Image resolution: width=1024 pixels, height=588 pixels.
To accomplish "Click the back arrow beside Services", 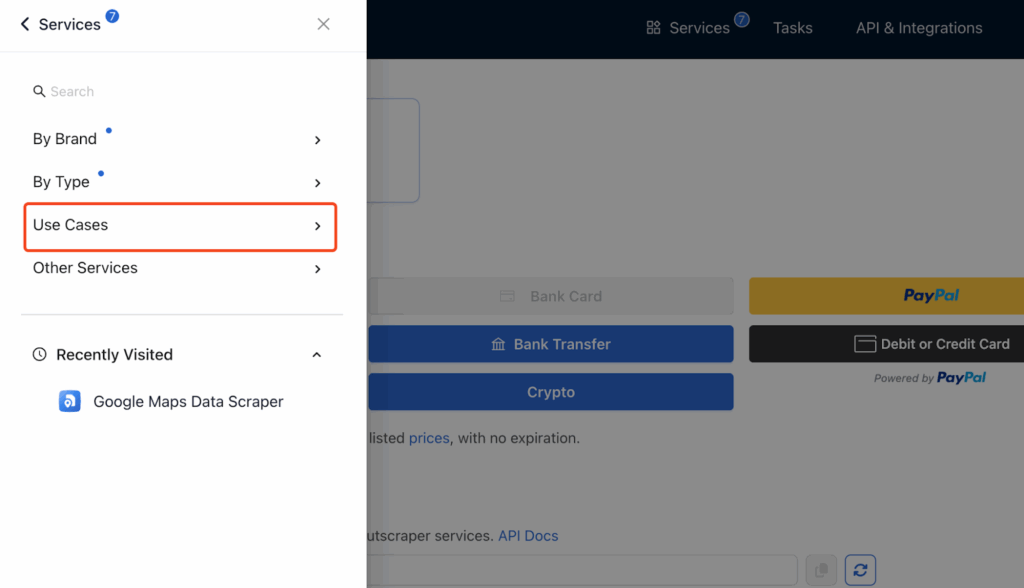I will click(x=25, y=24).
